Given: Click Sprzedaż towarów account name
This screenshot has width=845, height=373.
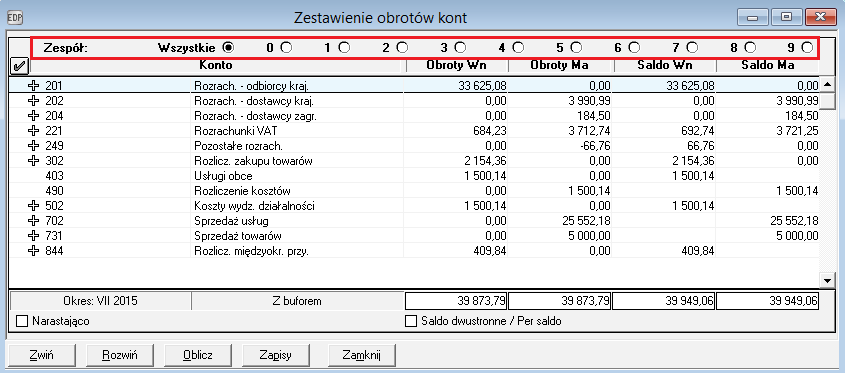Looking at the screenshot, I should tap(238, 236).
